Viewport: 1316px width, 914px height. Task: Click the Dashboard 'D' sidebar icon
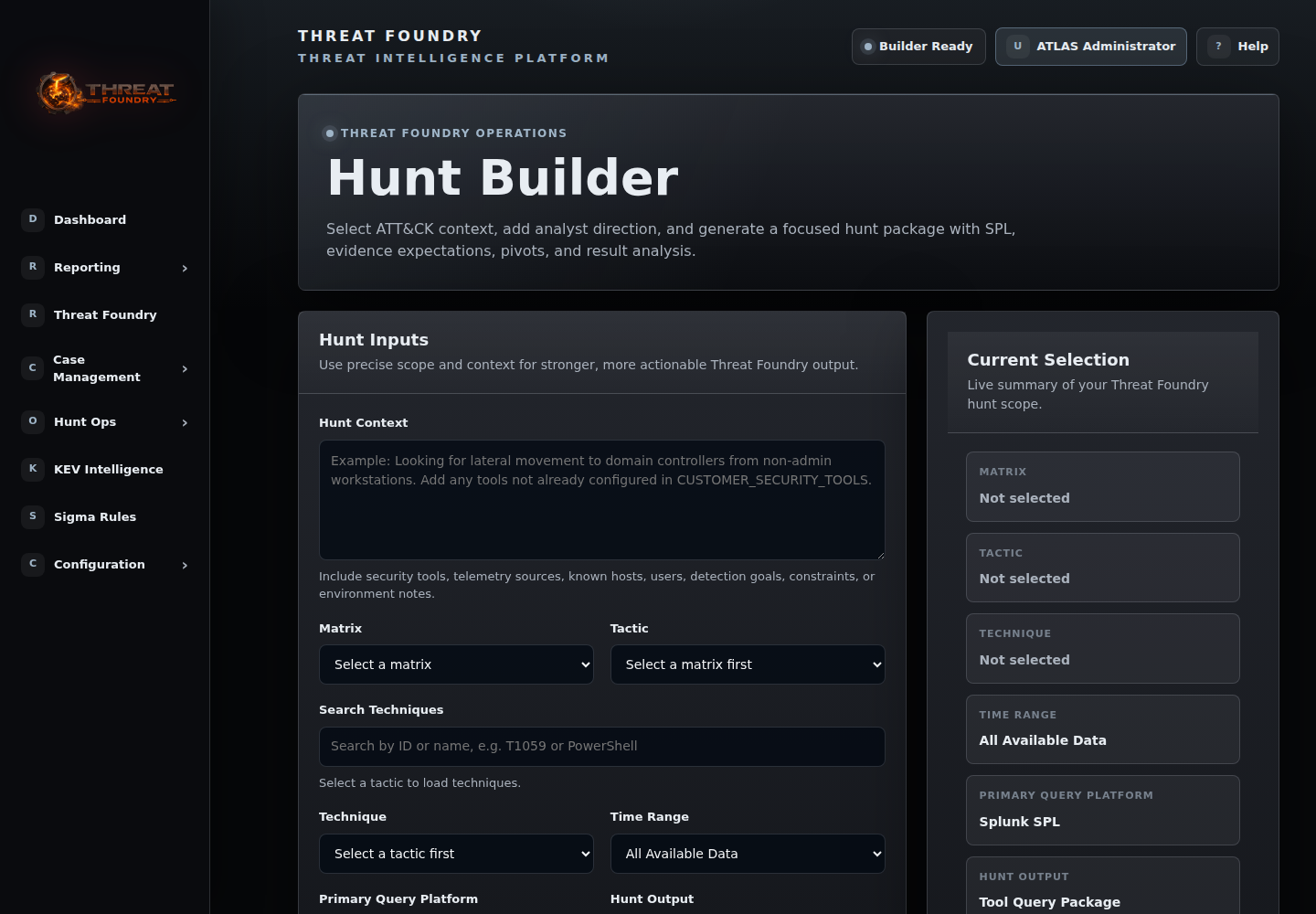33,219
